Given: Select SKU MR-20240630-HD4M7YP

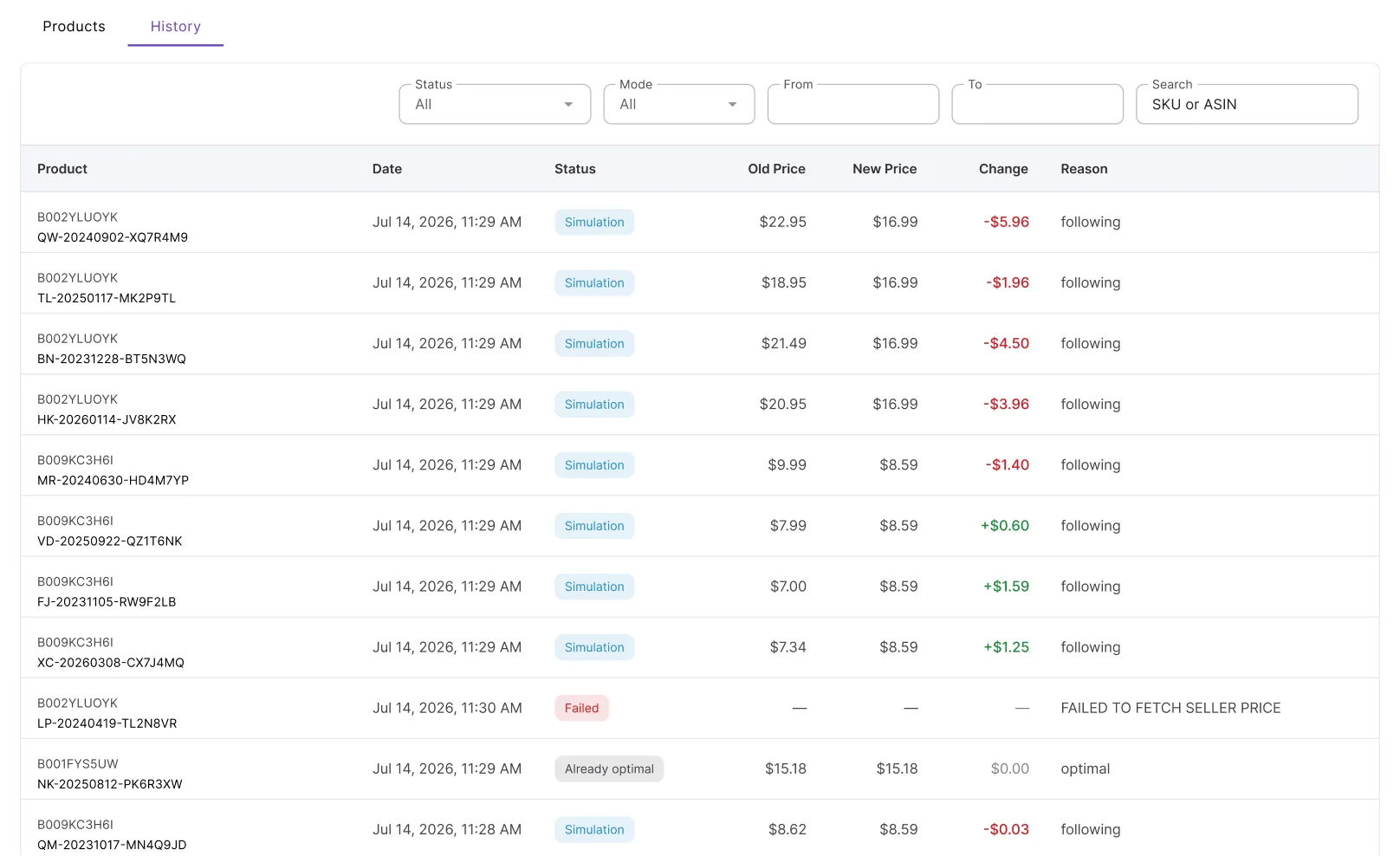Looking at the screenshot, I should pyautogui.click(x=113, y=480).
